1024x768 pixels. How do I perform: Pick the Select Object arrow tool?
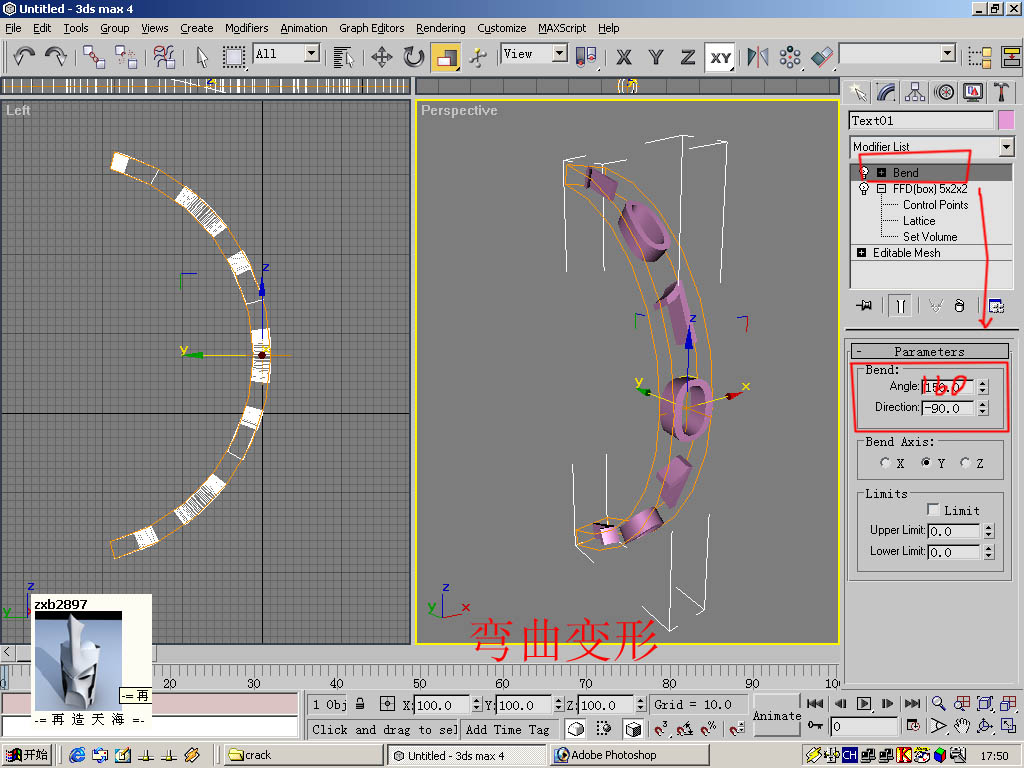[x=202, y=57]
